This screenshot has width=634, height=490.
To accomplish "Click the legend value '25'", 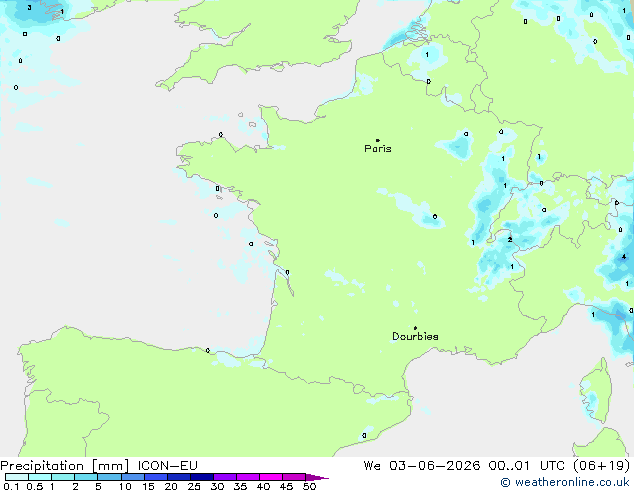I will click(194, 486).
